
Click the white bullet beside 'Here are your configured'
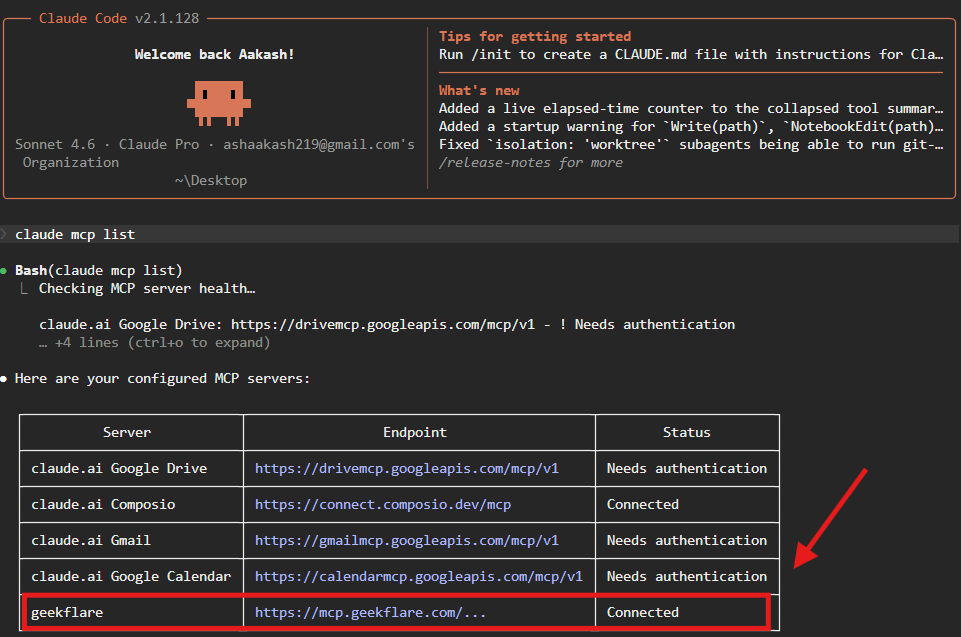(4, 379)
